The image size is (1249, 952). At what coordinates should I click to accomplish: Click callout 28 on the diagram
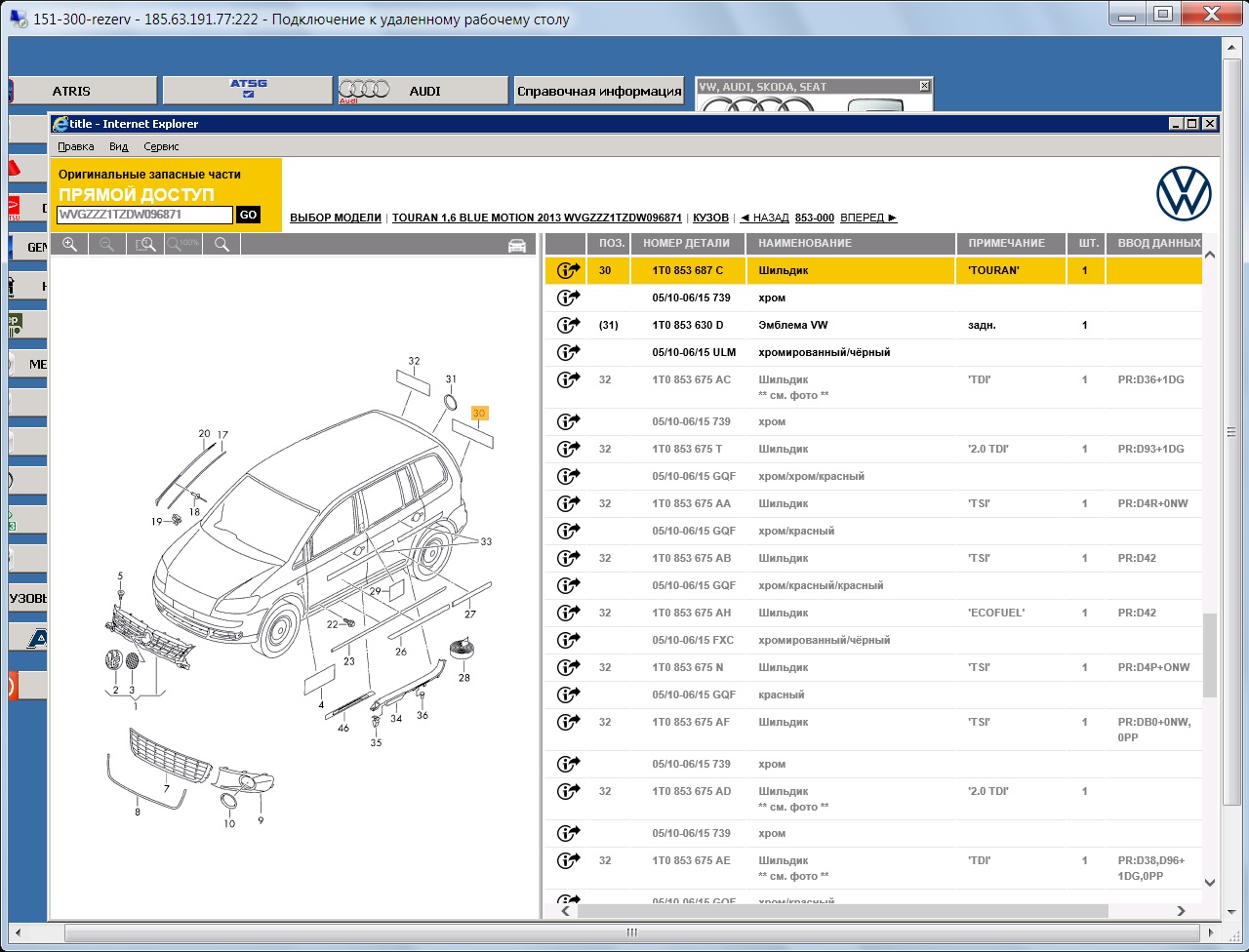point(464,677)
